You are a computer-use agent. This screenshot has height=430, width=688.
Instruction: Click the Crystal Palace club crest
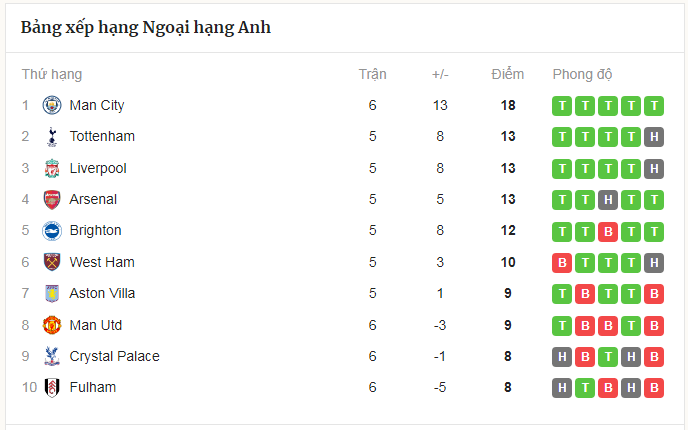(52, 356)
